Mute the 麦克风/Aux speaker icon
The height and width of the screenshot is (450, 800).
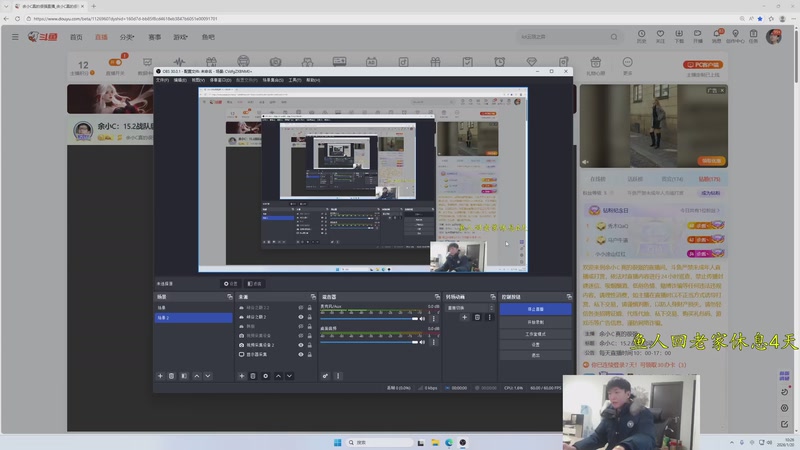click(x=422, y=317)
